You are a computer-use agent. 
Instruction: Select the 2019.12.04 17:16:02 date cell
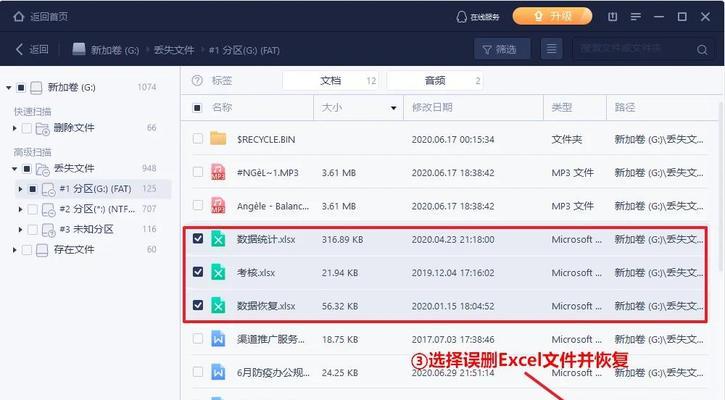pyautogui.click(x=453, y=273)
